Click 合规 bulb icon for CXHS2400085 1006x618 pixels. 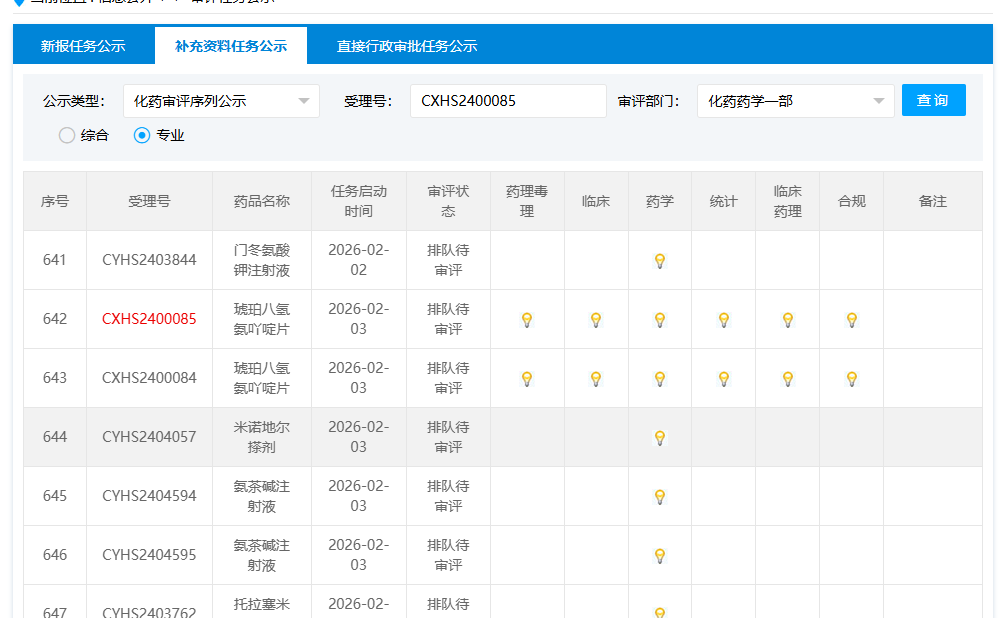(x=852, y=320)
